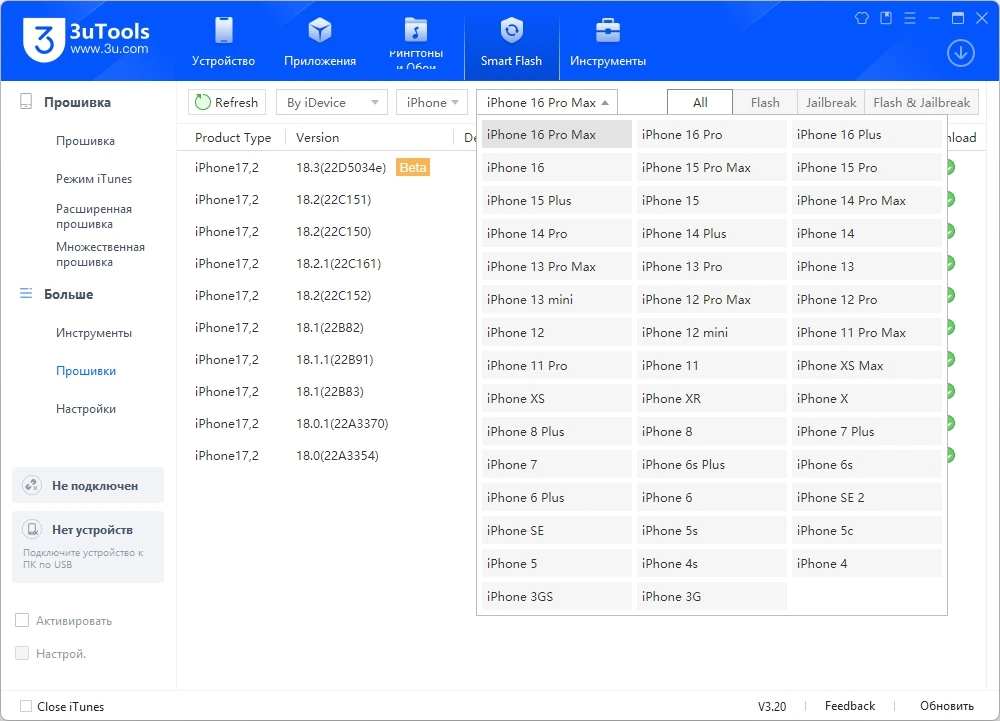Choose iPhone 16 Pro from list
The image size is (1000, 721).
(x=711, y=135)
